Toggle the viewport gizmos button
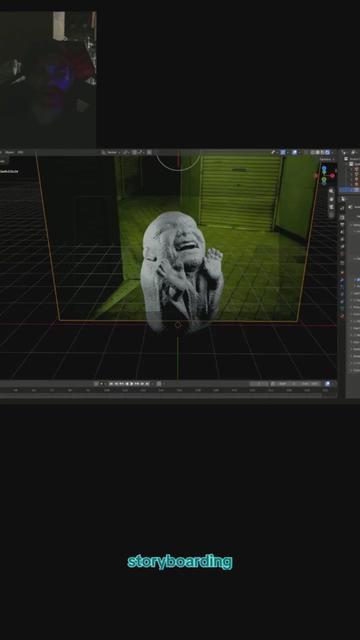The width and height of the screenshot is (360, 640). pyautogui.click(x=283, y=152)
